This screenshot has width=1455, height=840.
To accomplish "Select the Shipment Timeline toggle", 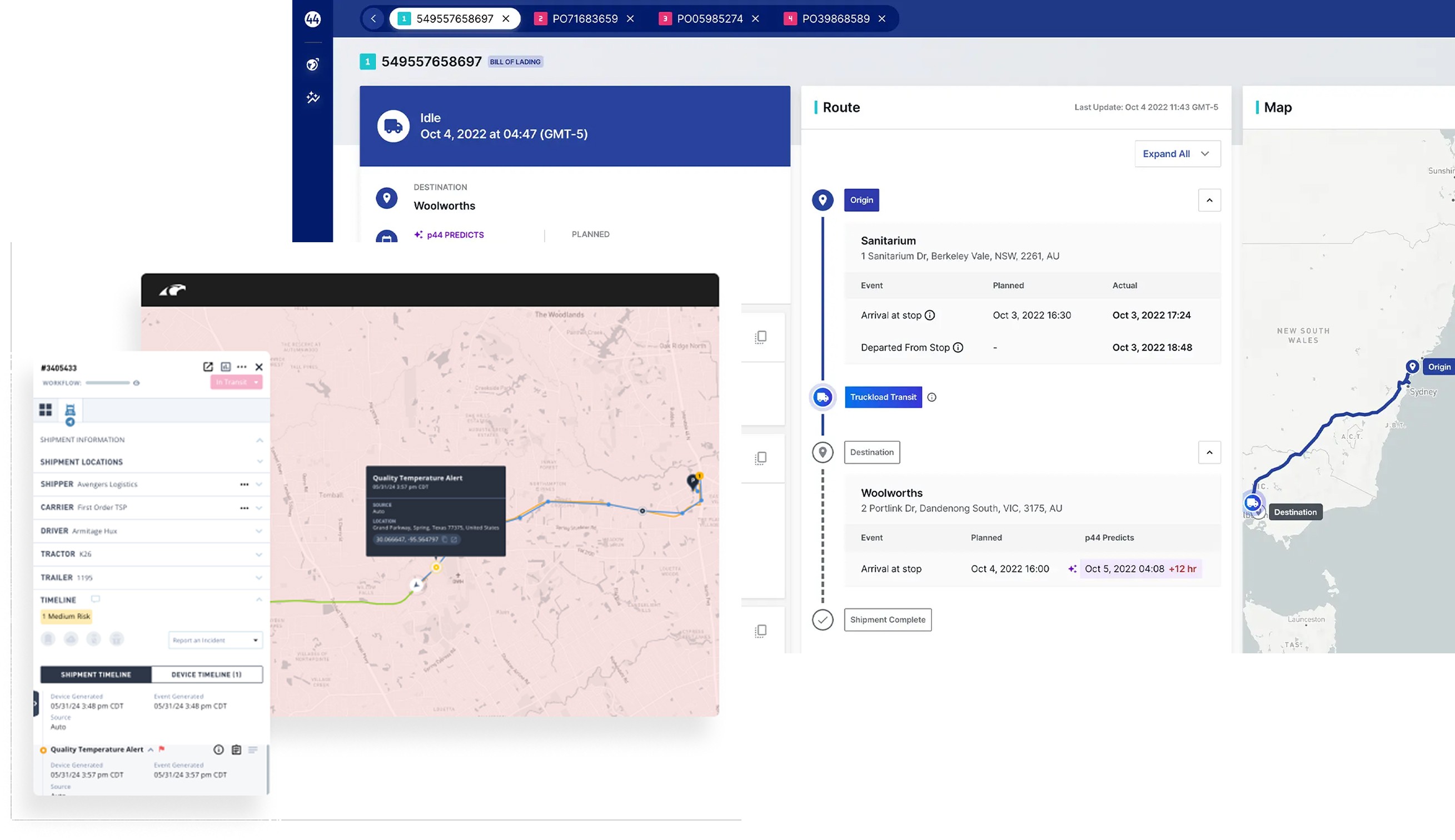I will pyautogui.click(x=96, y=674).
